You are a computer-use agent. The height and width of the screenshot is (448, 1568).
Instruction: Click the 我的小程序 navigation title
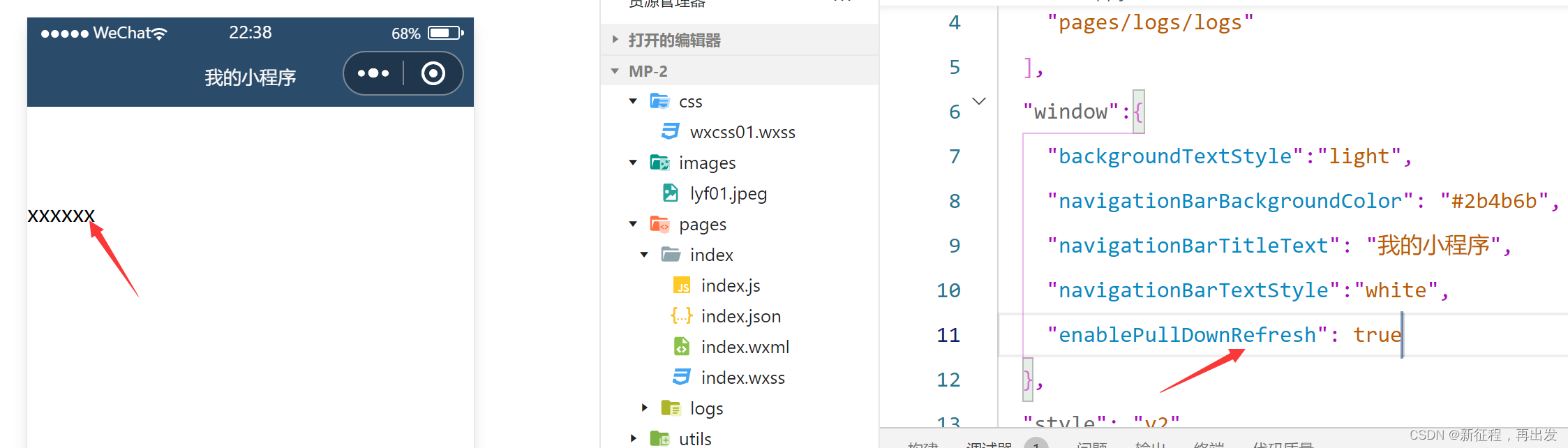click(x=251, y=77)
